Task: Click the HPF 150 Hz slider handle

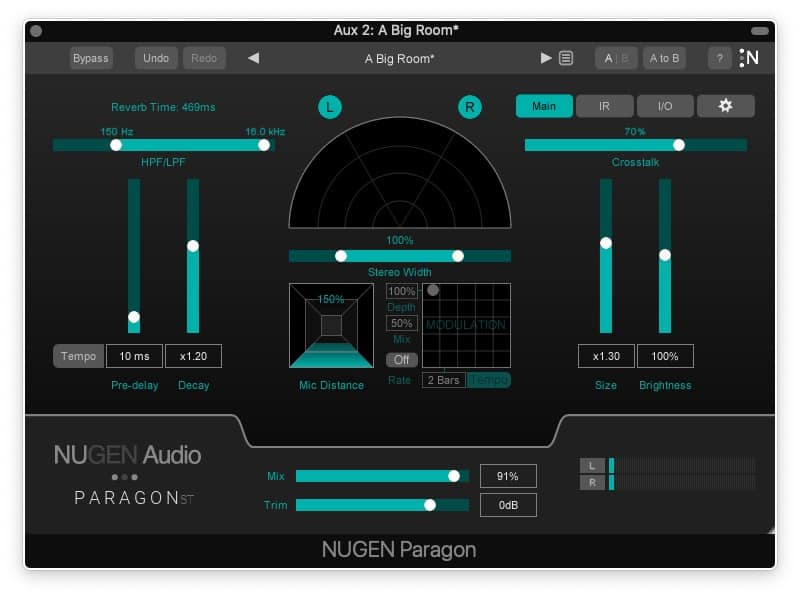Action: (116, 145)
